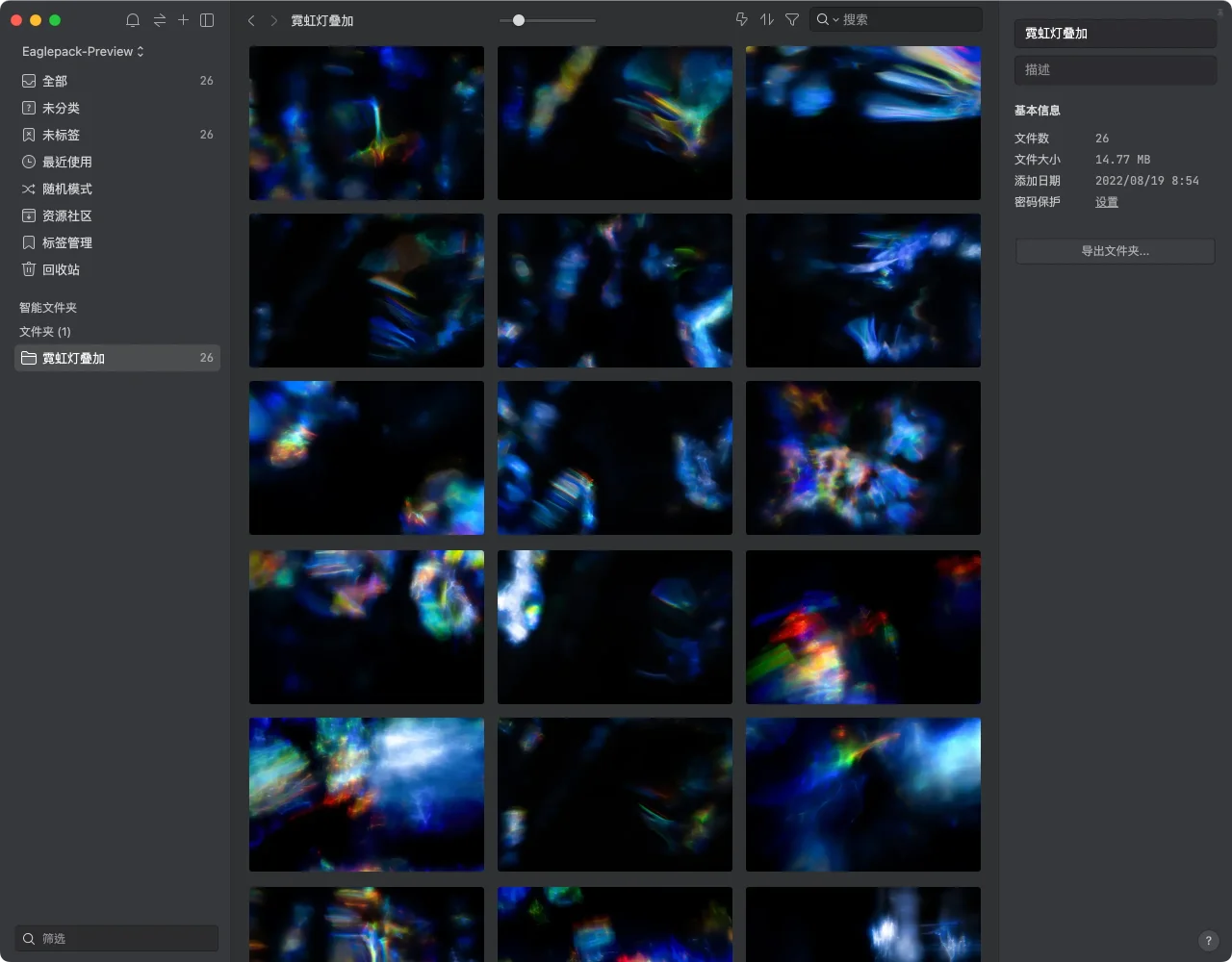Click the 霓虹灯叠加 title in the toolbar
Viewport: 1232px width, 962px height.
pos(322,20)
